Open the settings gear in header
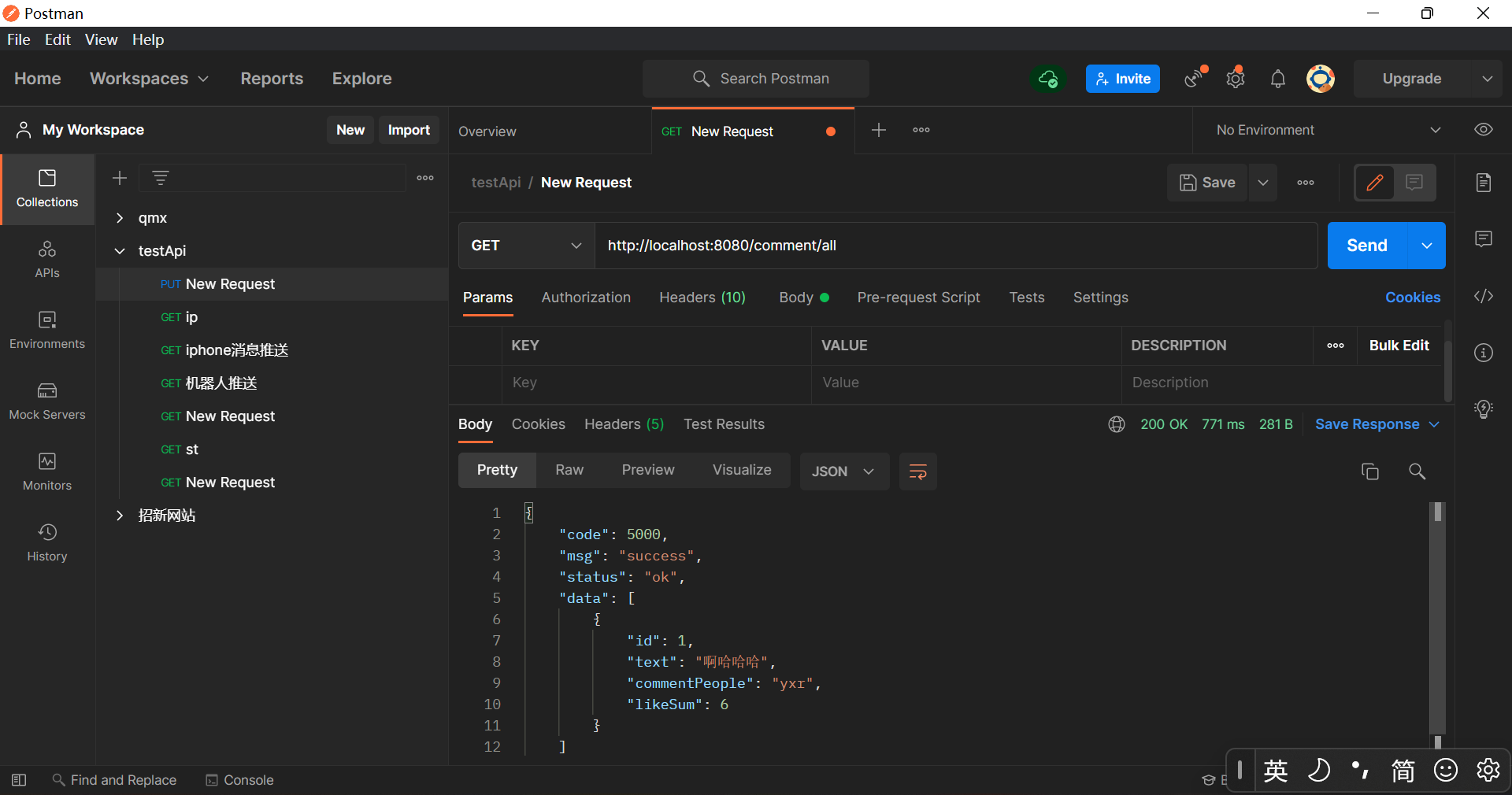1512x795 pixels. [1236, 79]
